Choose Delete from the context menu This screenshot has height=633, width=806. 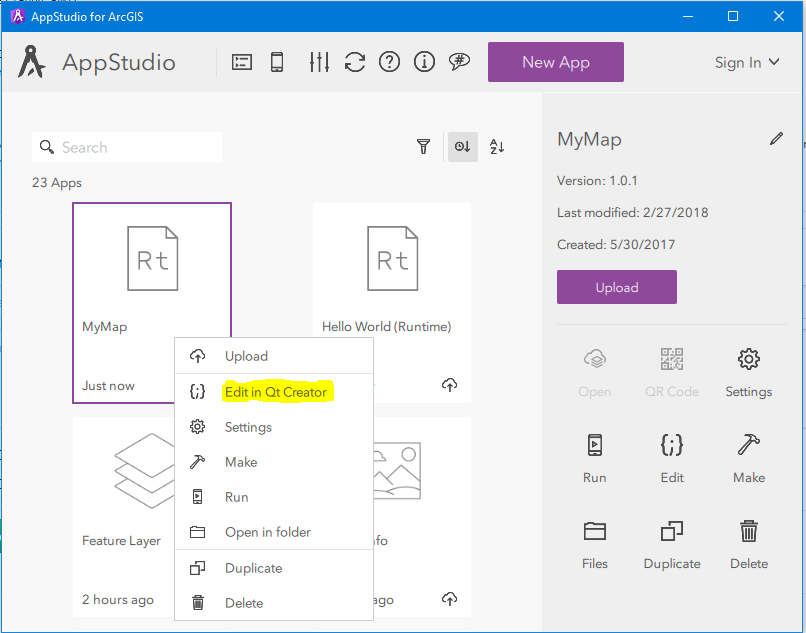(274, 603)
